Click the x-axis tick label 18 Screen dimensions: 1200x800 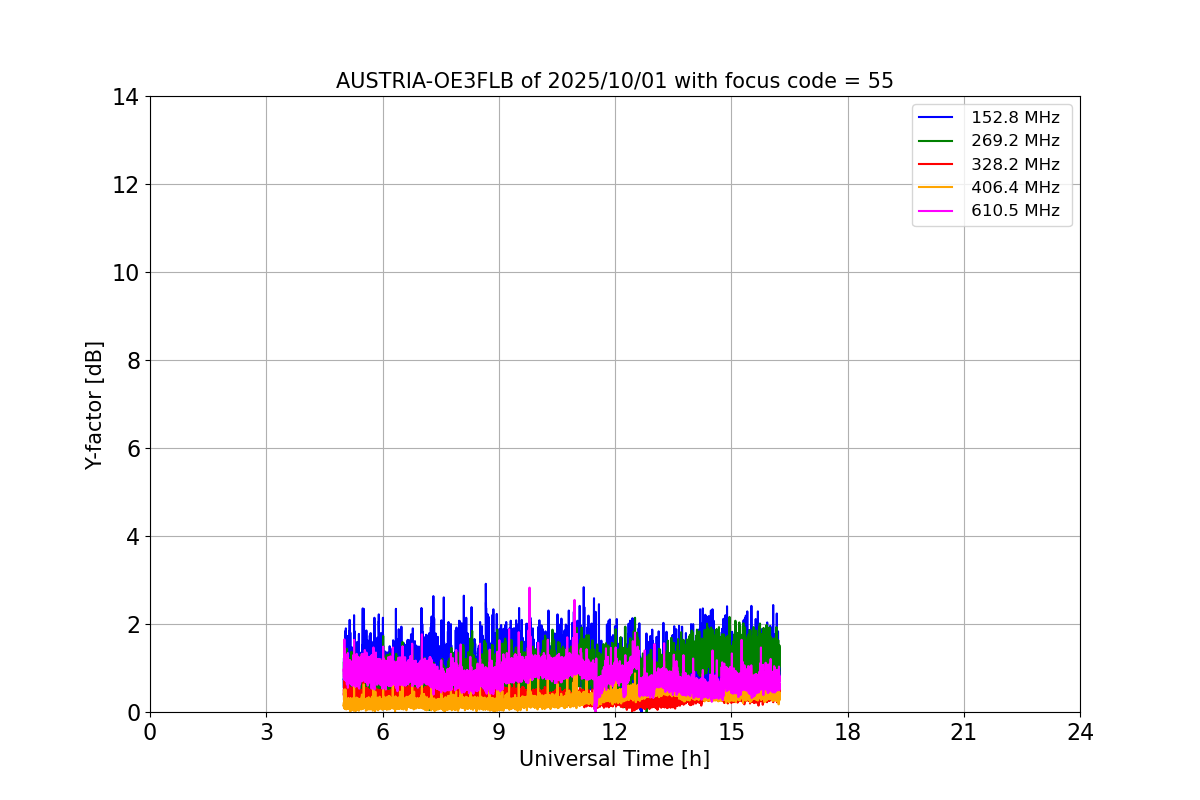click(848, 732)
